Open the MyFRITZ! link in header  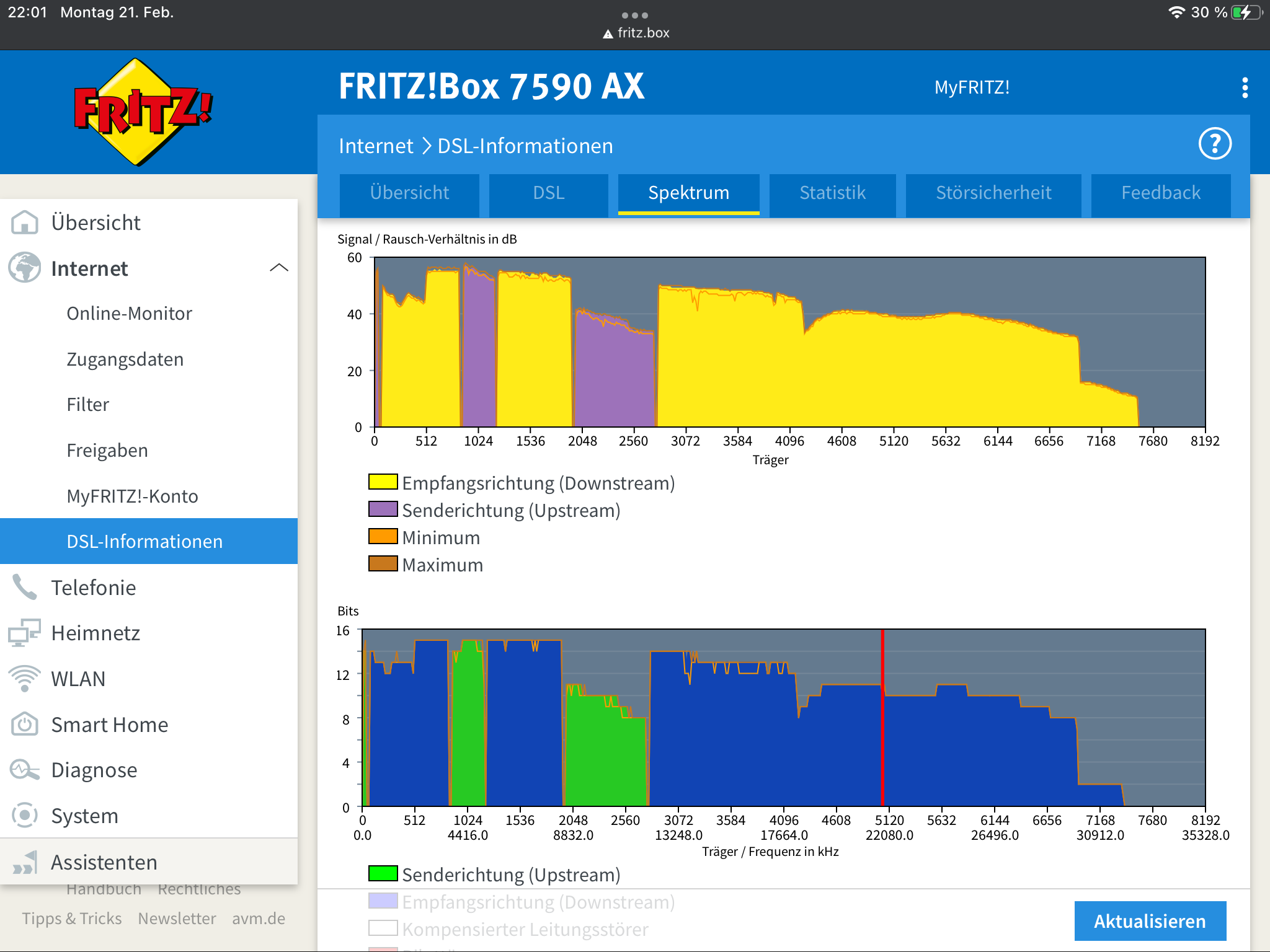click(972, 87)
